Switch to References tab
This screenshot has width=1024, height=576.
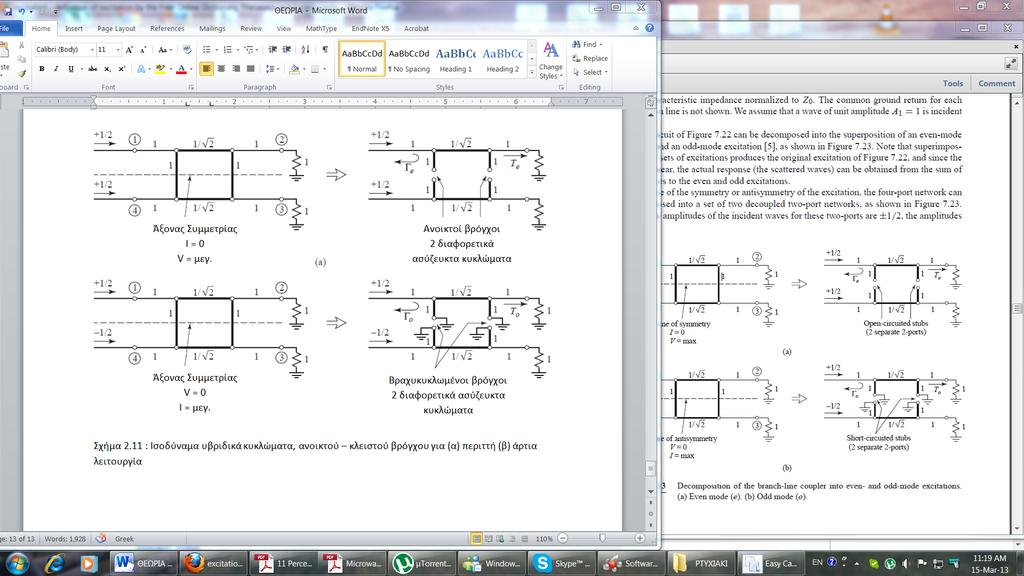[x=167, y=29]
